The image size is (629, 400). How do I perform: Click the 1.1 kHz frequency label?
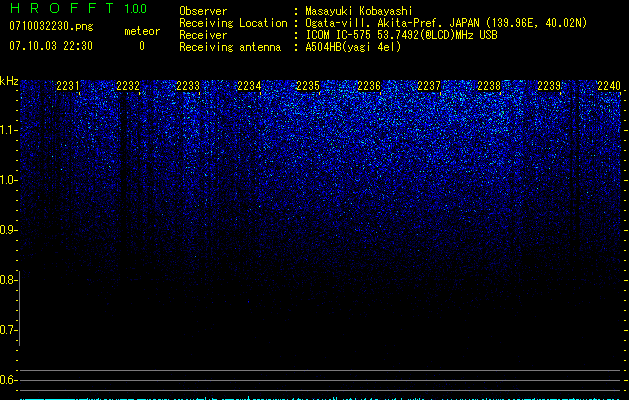8,130
